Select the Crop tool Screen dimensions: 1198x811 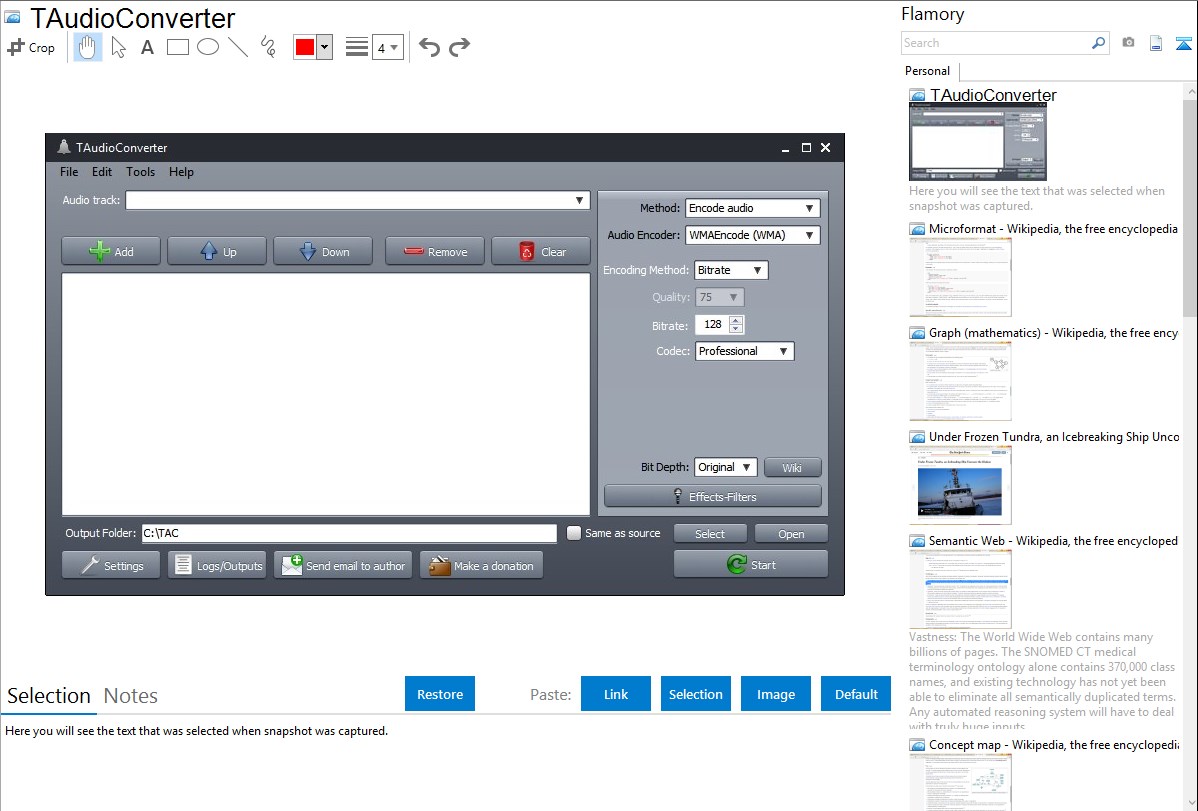coord(31,47)
